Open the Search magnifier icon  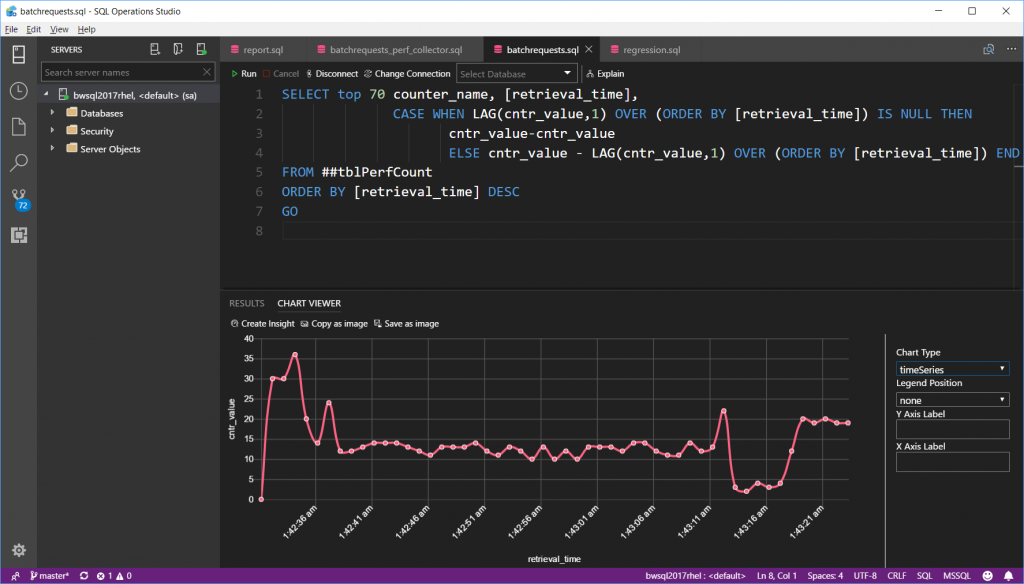[18, 163]
